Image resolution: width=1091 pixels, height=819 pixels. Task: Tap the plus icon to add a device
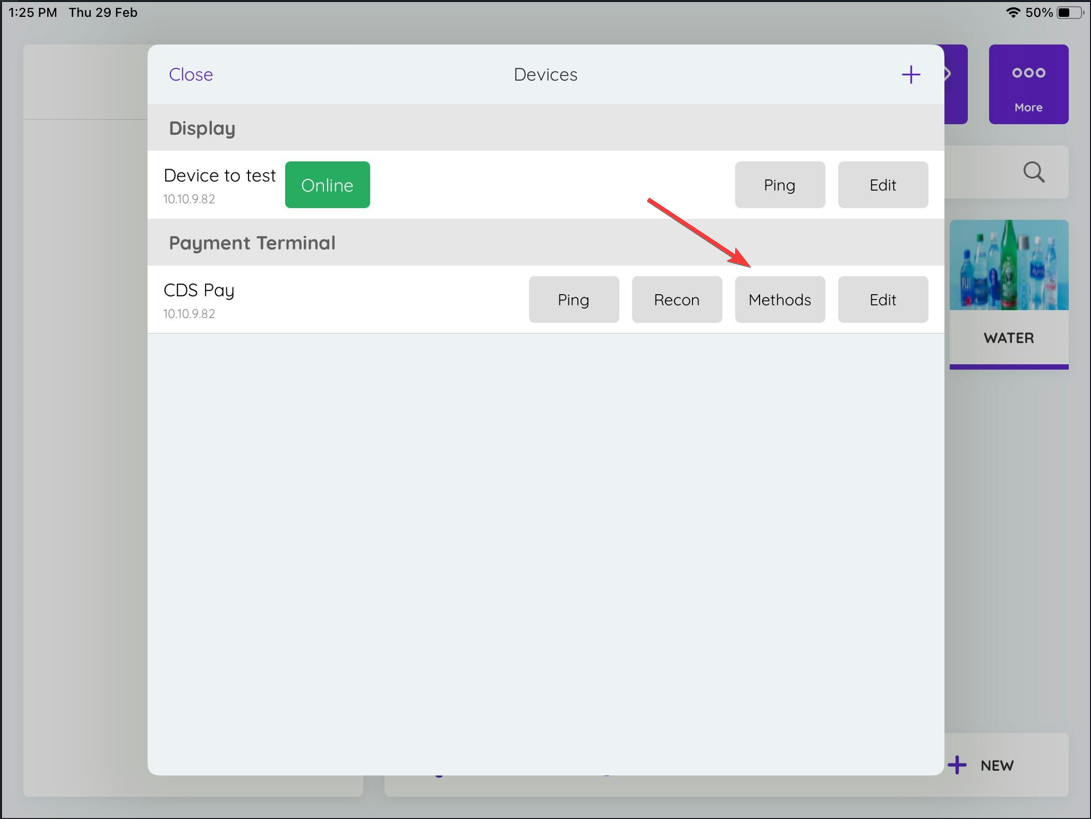[x=911, y=74]
